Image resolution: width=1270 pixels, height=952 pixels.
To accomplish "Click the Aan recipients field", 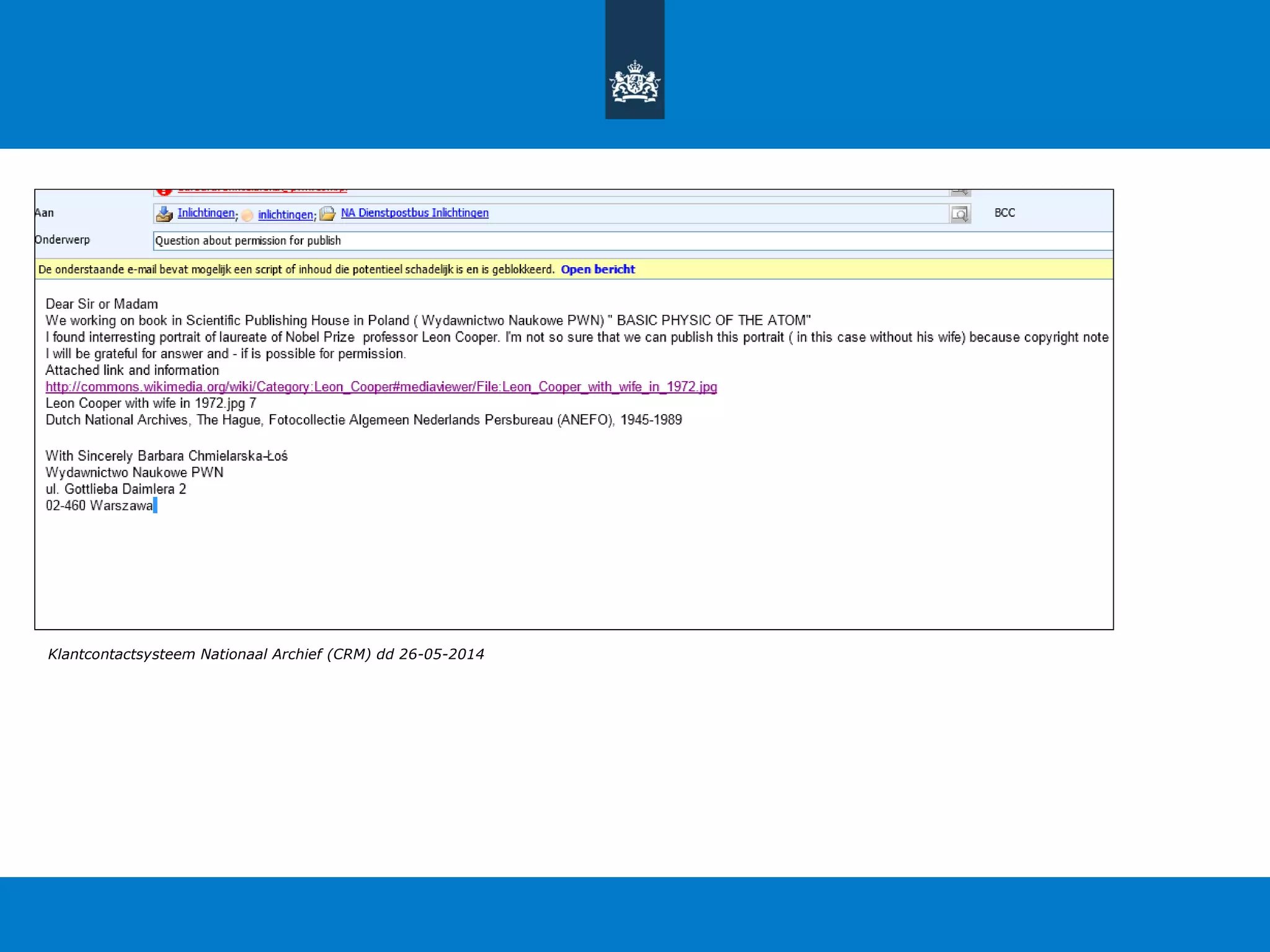I will click(552, 214).
